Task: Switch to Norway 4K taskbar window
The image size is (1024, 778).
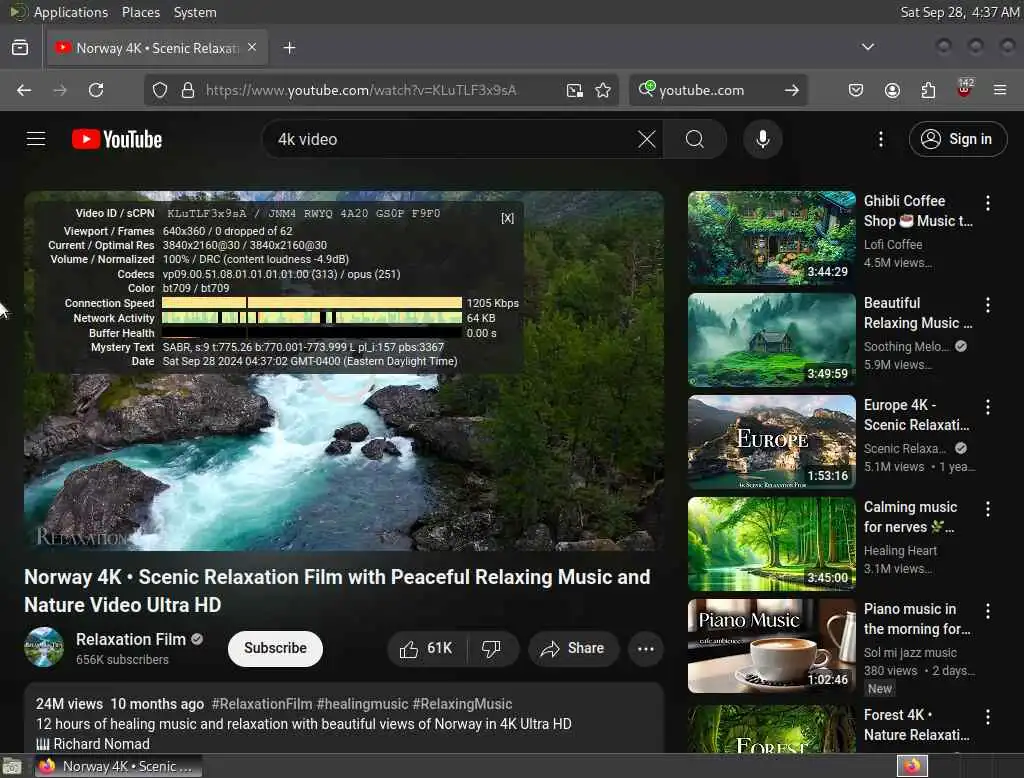Action: [118, 766]
